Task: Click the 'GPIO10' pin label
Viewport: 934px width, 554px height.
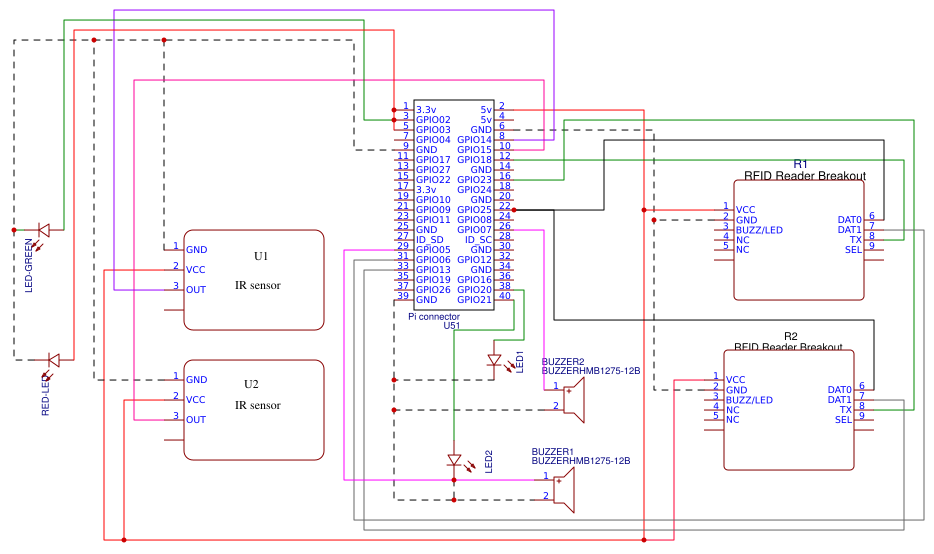Action: (433, 200)
